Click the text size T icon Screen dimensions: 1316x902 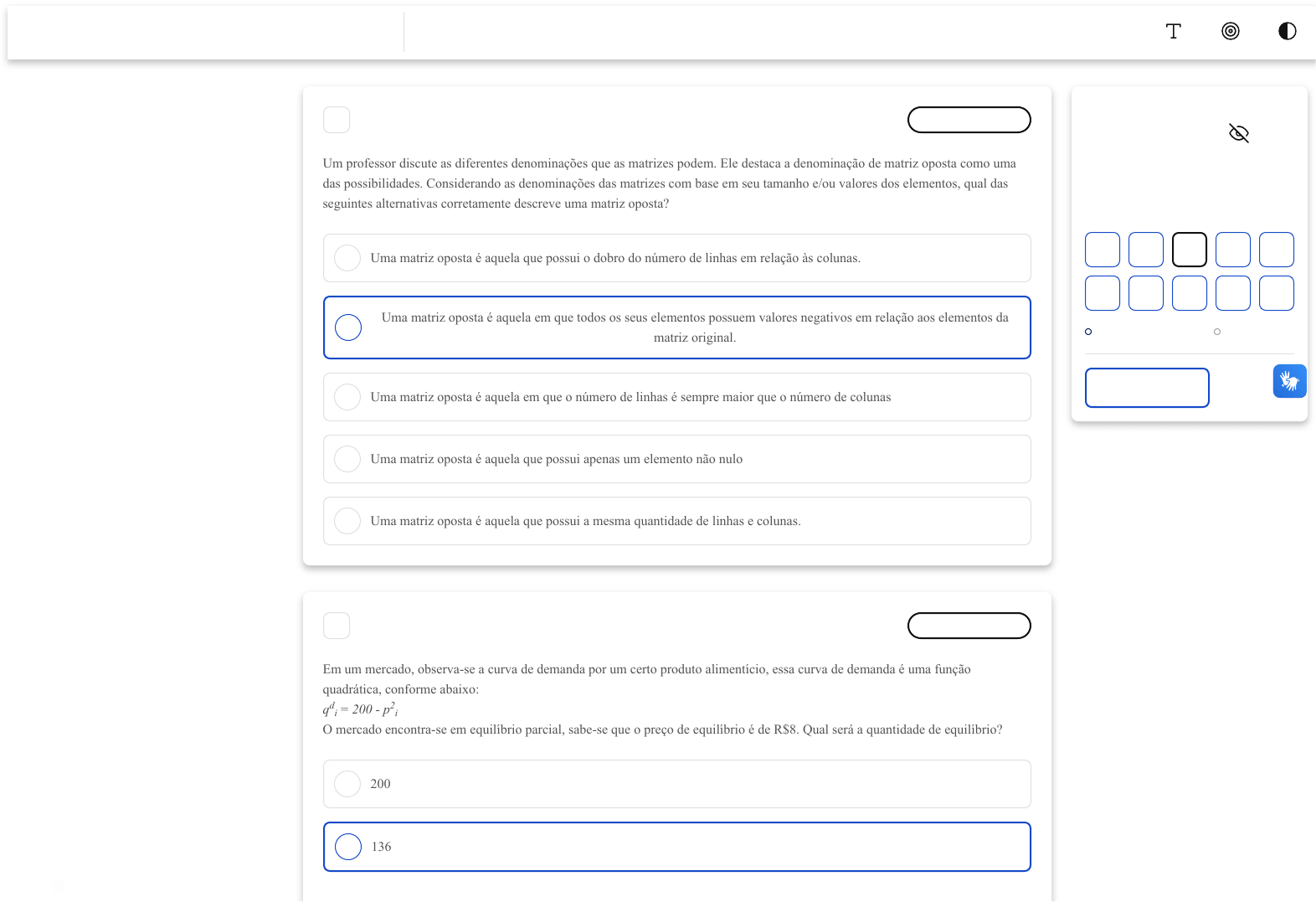tap(1173, 31)
